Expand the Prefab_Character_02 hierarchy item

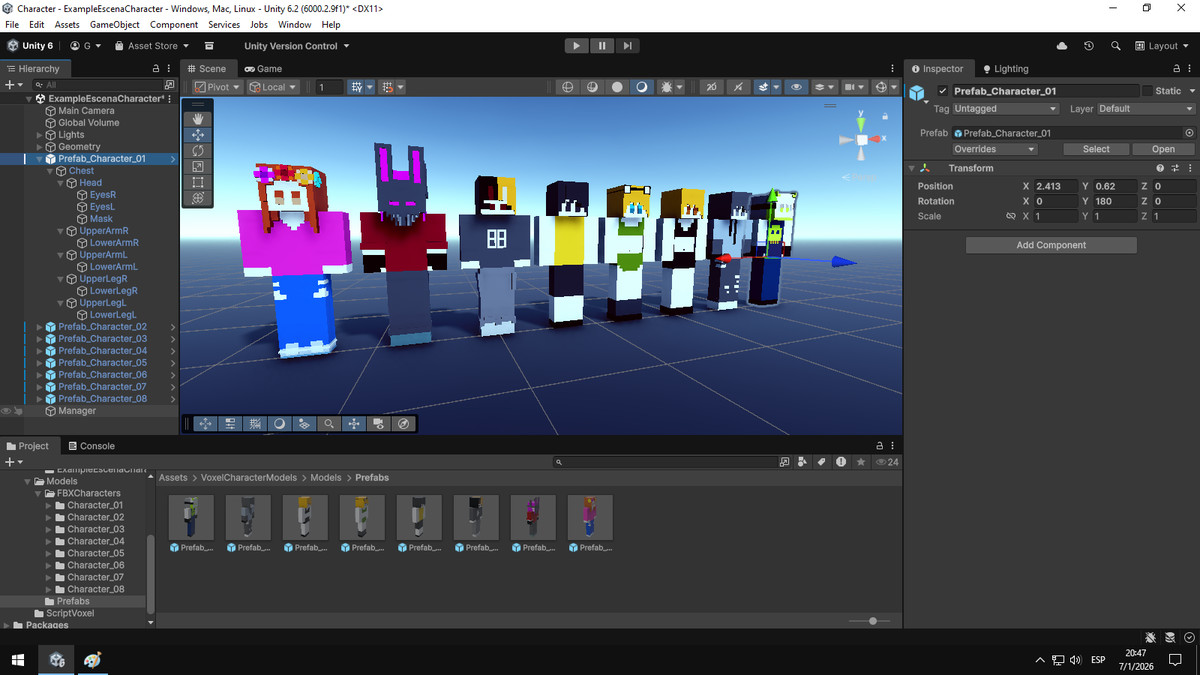coord(38,326)
